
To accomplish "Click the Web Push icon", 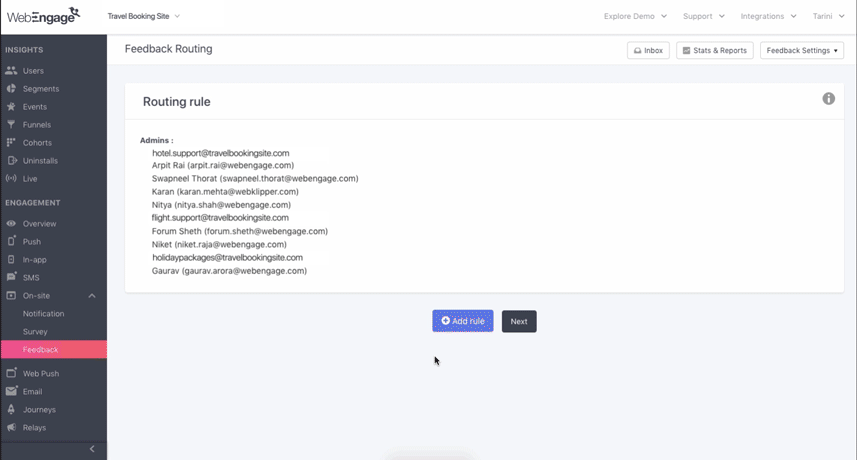I will click(x=11, y=373).
